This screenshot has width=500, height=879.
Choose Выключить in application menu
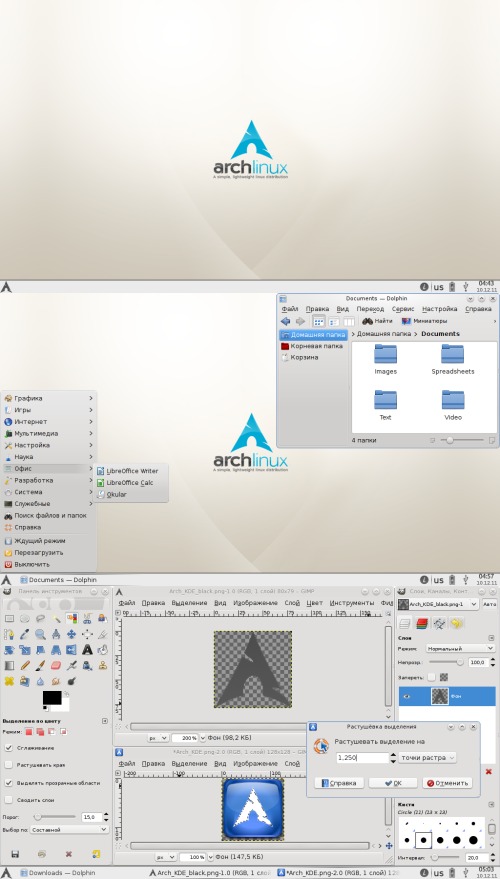click(x=48, y=565)
